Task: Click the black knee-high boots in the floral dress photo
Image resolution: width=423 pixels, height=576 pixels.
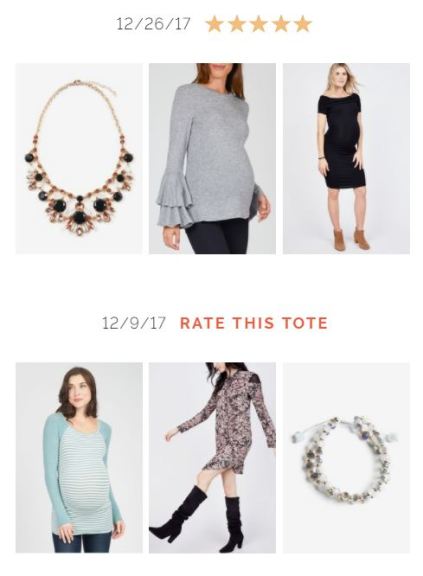Action: (x=200, y=519)
